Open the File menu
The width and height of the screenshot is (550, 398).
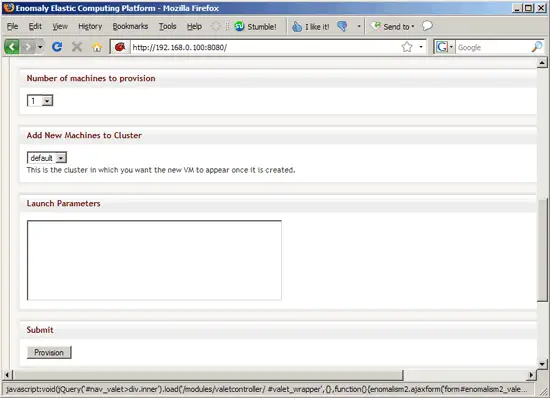[12, 26]
